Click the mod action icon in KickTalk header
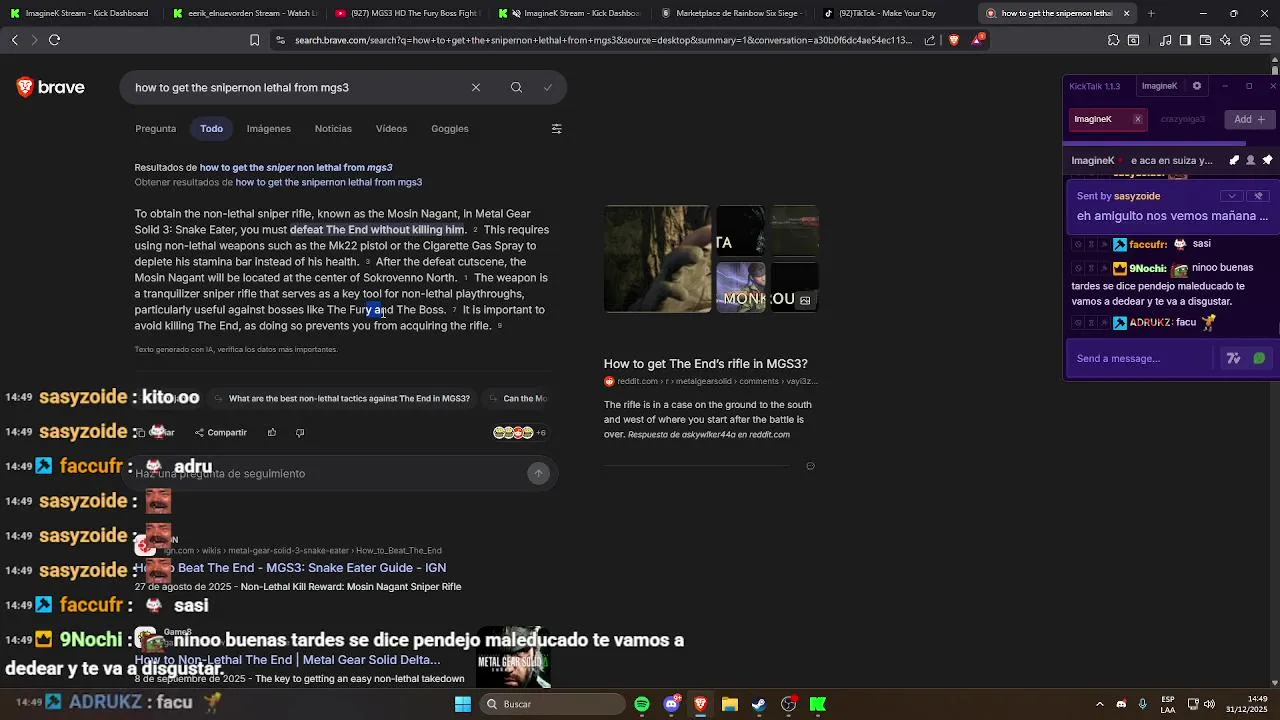 (x=1234, y=160)
